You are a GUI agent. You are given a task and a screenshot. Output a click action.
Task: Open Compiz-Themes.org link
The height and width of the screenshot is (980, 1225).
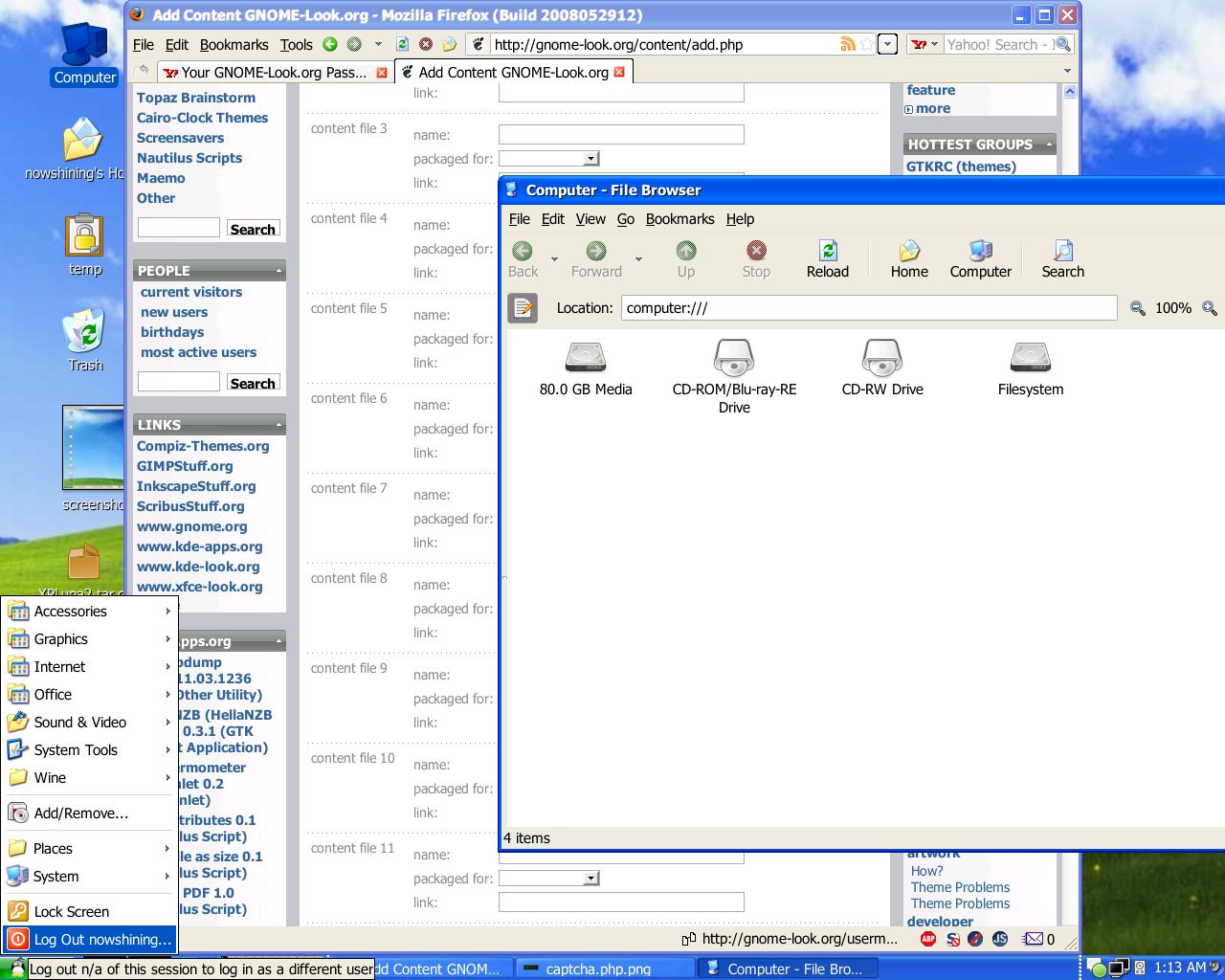pyautogui.click(x=203, y=446)
